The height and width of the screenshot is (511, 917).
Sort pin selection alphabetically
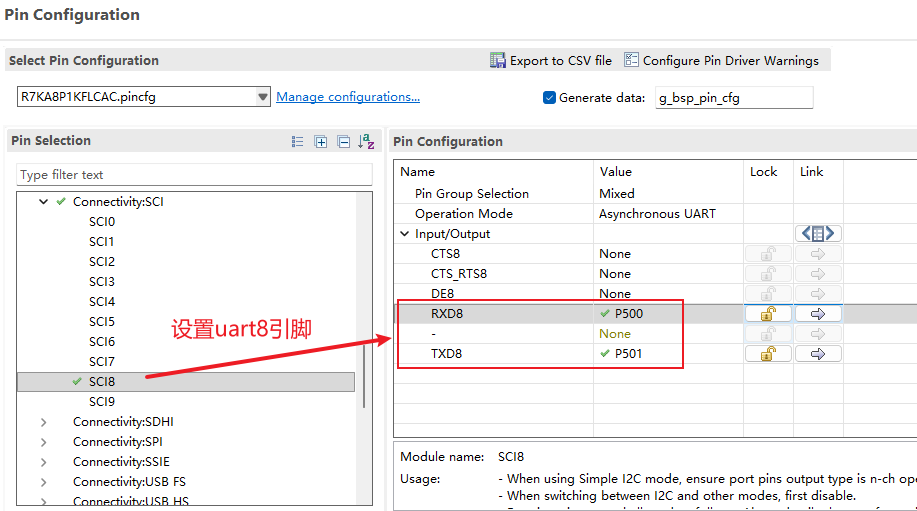point(366,141)
